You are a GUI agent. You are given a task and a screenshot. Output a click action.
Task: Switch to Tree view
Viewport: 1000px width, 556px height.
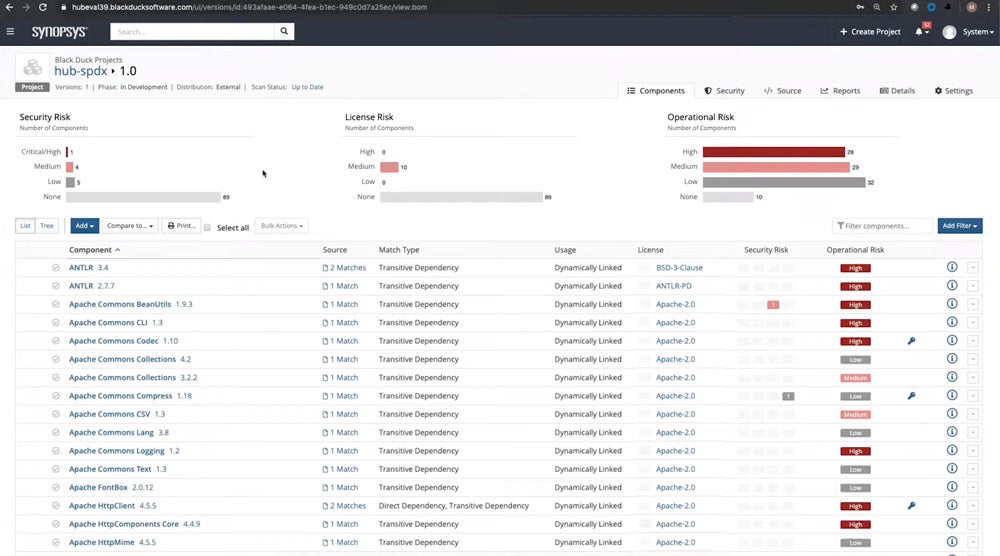coord(47,226)
